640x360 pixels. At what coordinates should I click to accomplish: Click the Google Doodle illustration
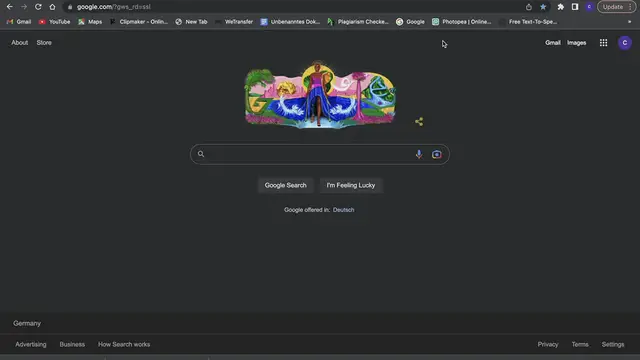click(320, 95)
